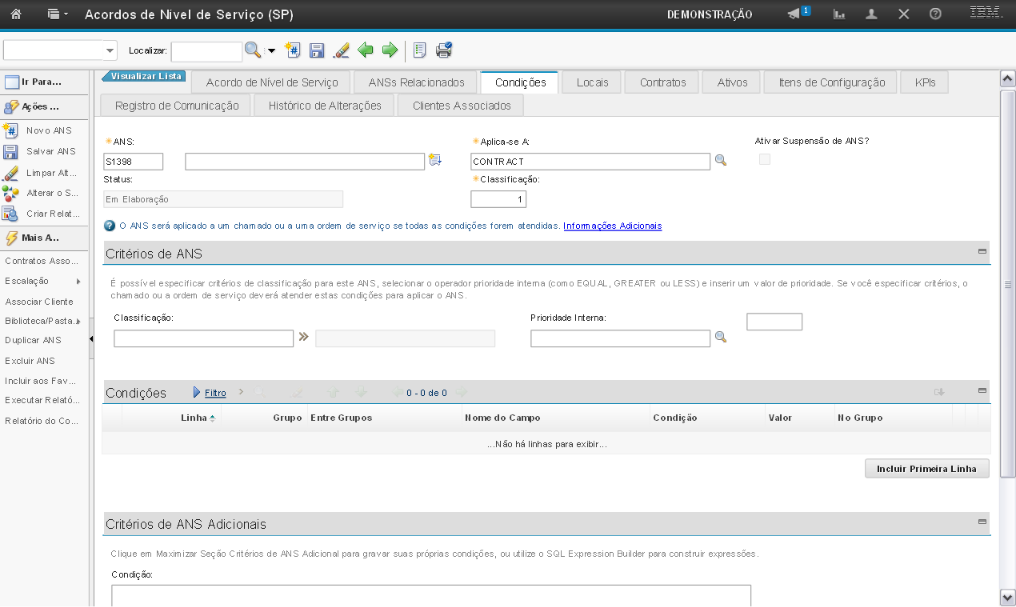The height and width of the screenshot is (607, 1016).
Task: Click the long description icon beside ANS field
Action: click(435, 161)
